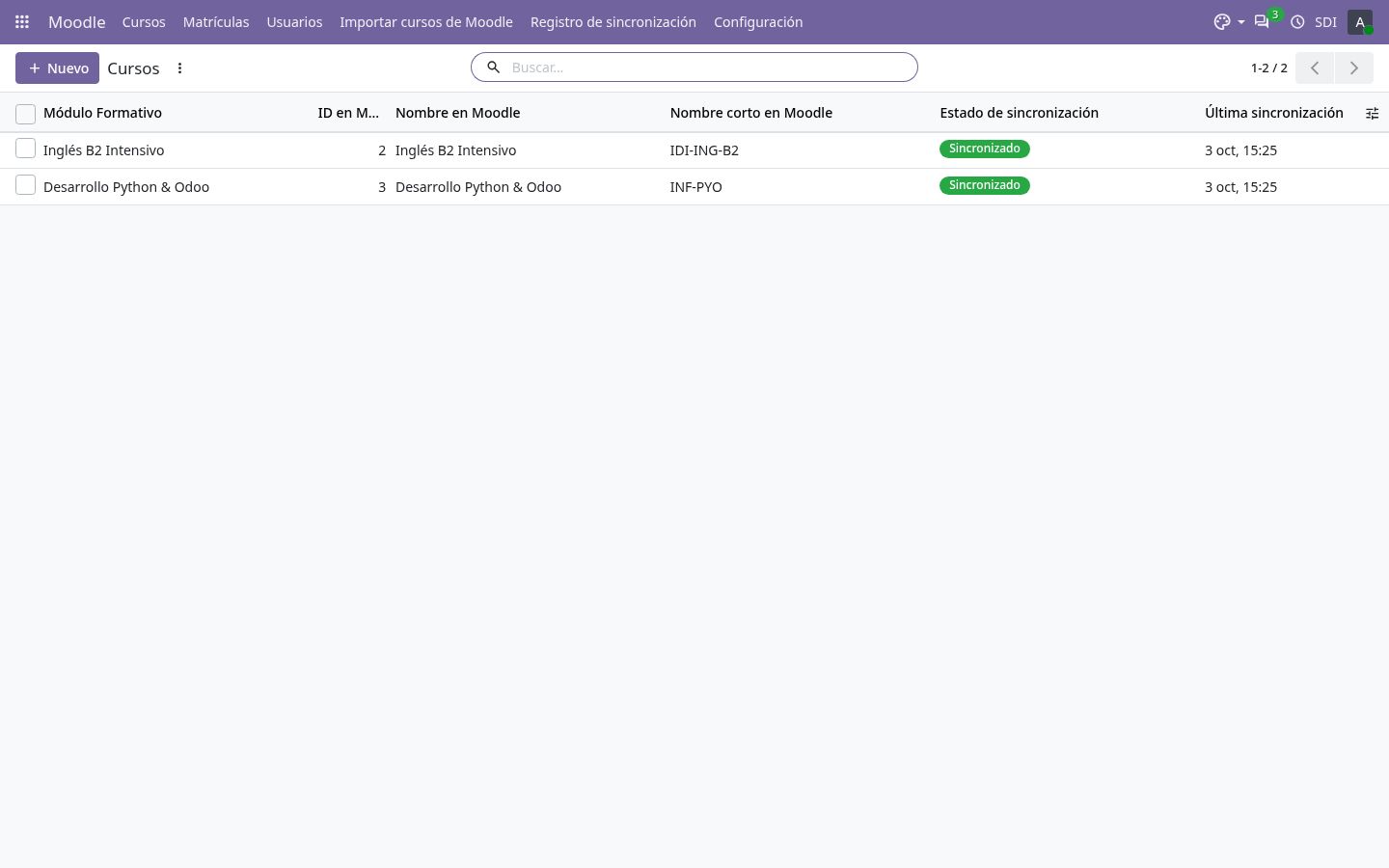1389x868 pixels.
Task: Expand the theme palette dropdown arrow
Action: pyautogui.click(x=1241, y=22)
